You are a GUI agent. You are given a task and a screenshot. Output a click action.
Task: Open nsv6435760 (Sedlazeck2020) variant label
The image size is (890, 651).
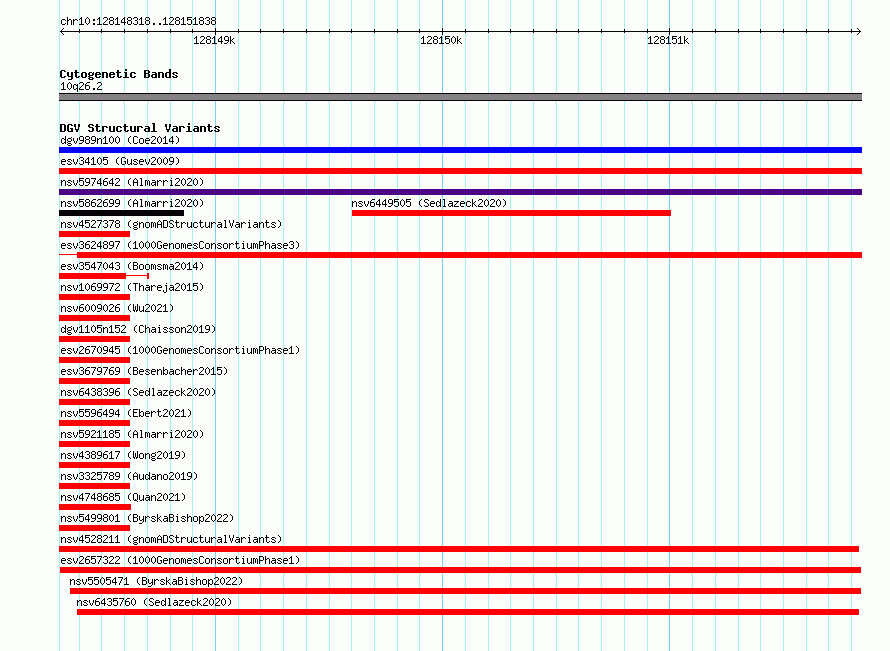[154, 602]
